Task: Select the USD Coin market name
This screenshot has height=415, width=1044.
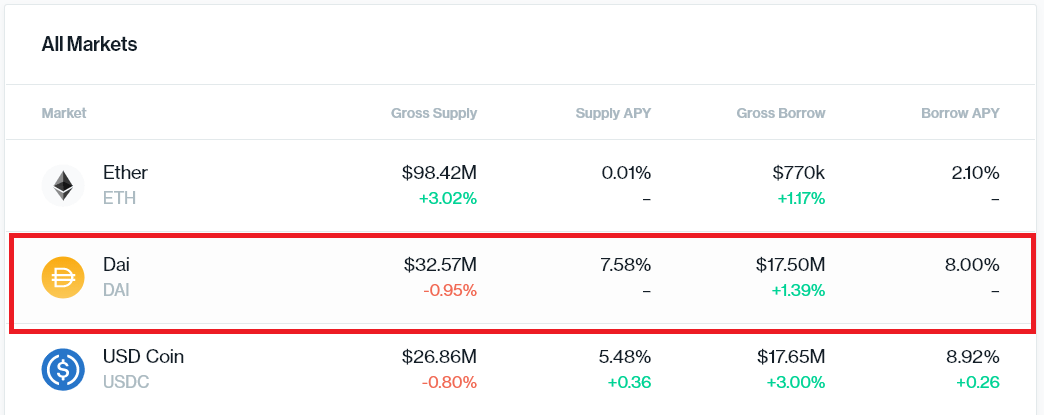Action: pos(143,357)
